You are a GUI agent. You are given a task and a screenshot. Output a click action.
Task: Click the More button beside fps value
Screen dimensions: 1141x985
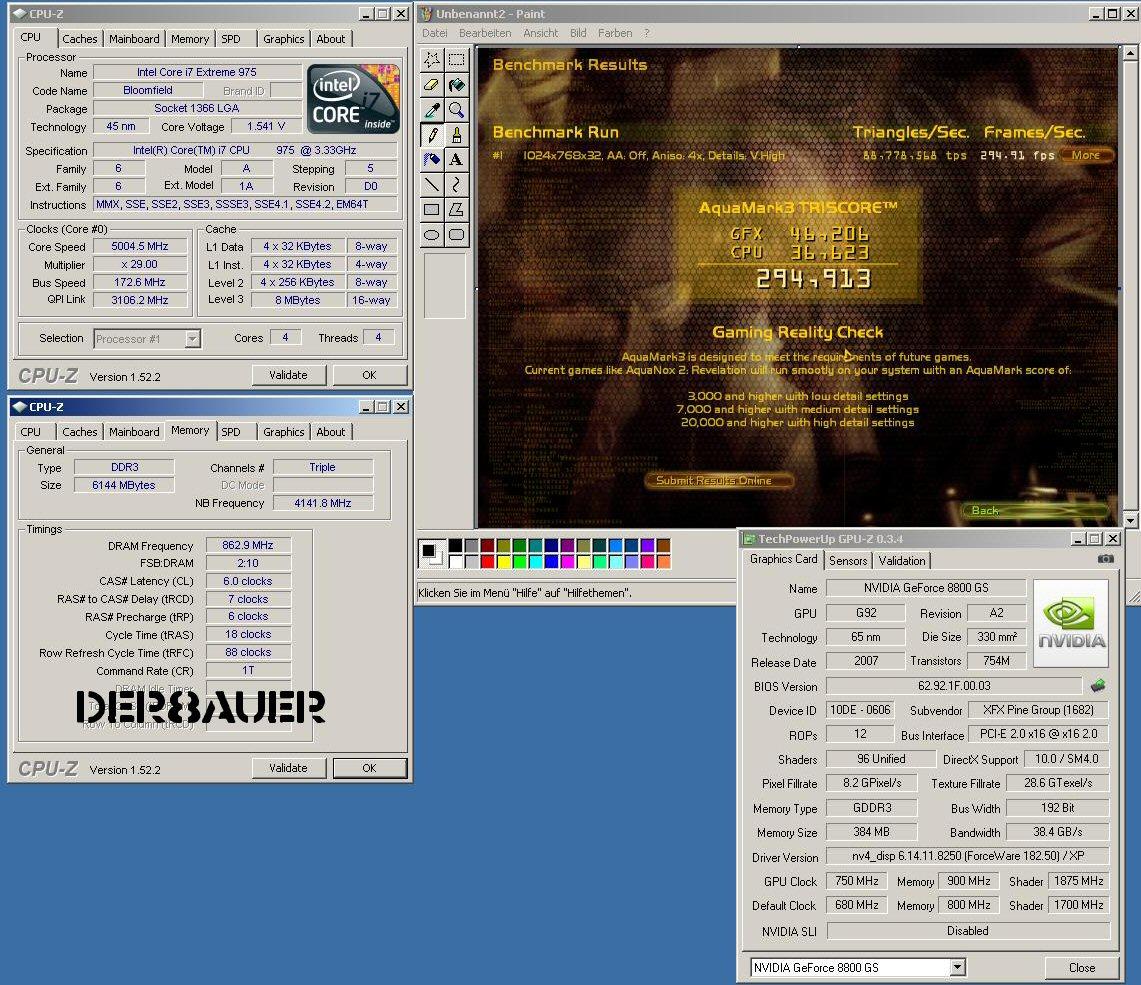[1085, 155]
